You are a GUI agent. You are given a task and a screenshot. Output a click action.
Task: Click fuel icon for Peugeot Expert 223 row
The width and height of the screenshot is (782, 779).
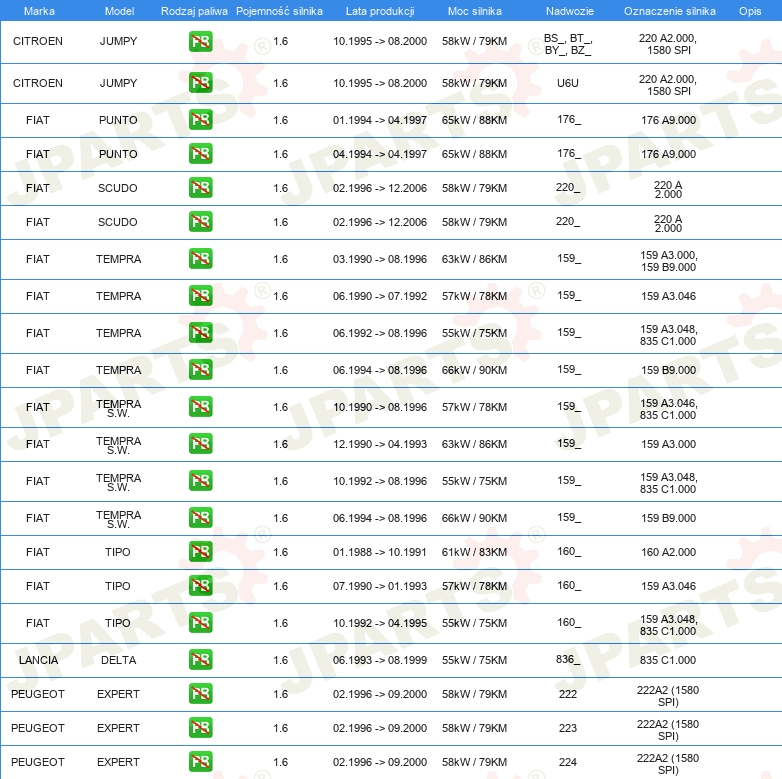click(200, 728)
